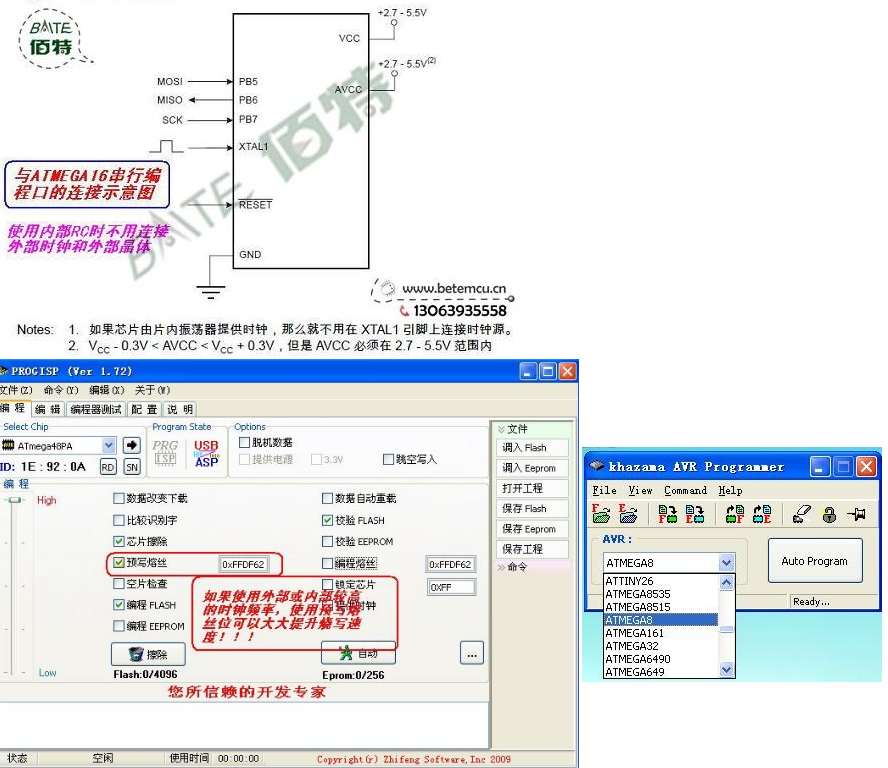Open PROGISP 命令(Y) menu
The width and height of the screenshot is (888, 768).
click(x=61, y=390)
